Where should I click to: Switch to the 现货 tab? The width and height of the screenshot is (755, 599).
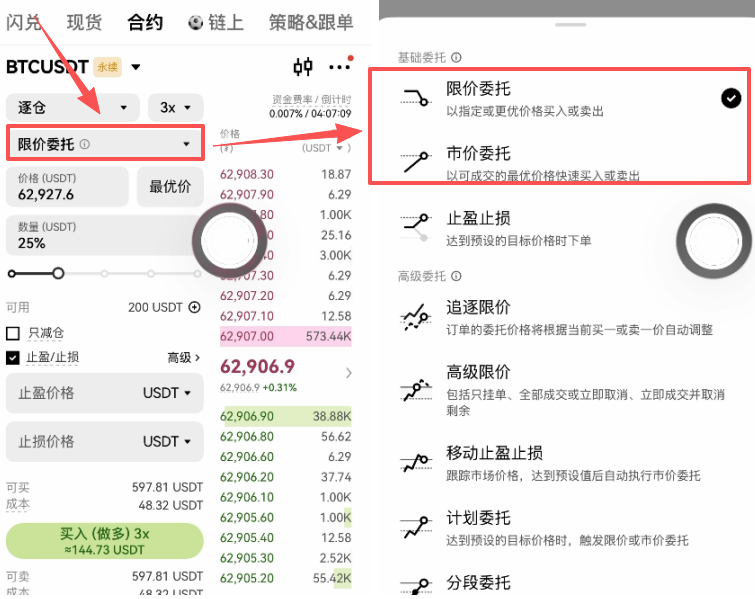point(84,23)
